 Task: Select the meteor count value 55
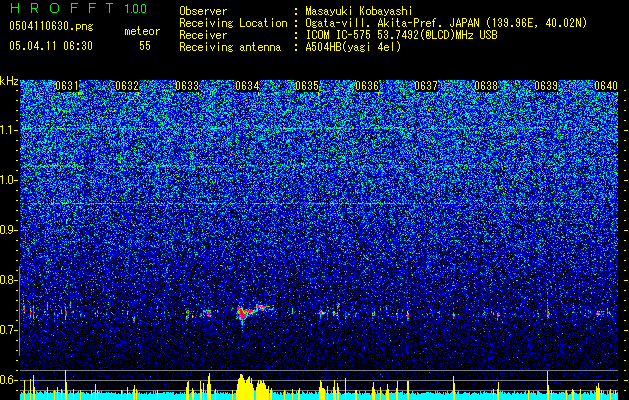click(x=145, y=46)
